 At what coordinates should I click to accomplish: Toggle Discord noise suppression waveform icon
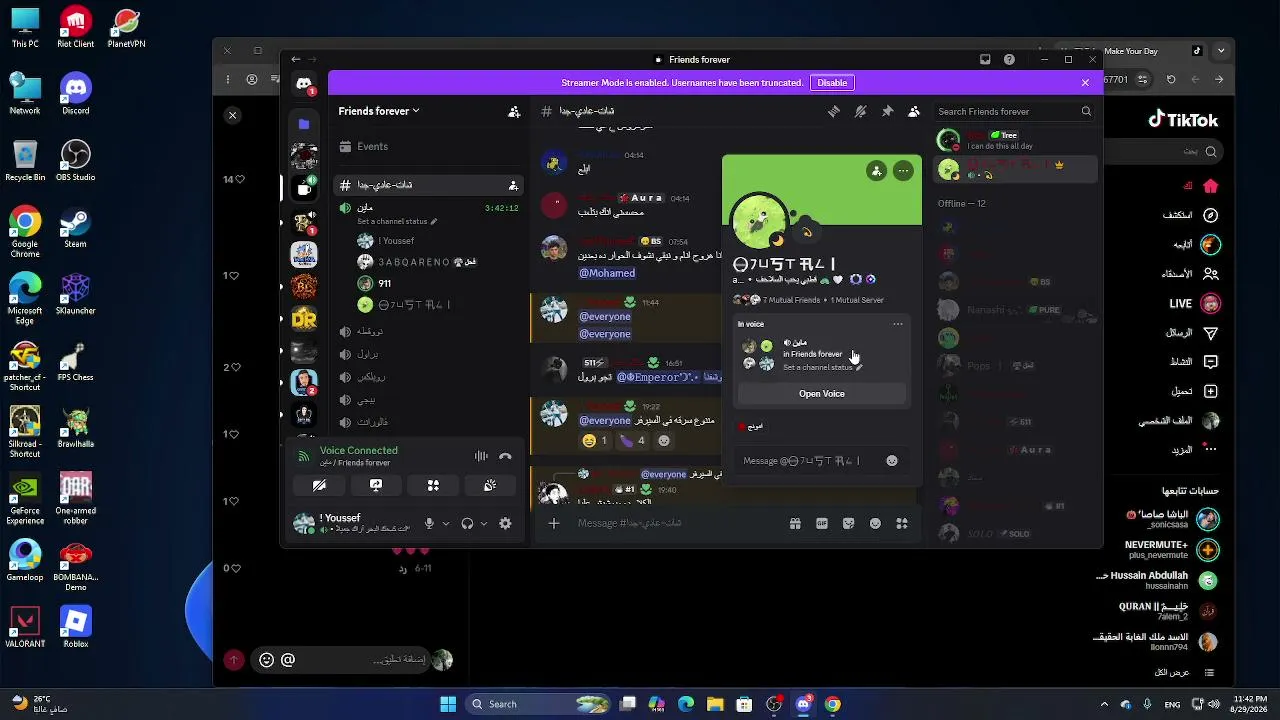point(481,456)
